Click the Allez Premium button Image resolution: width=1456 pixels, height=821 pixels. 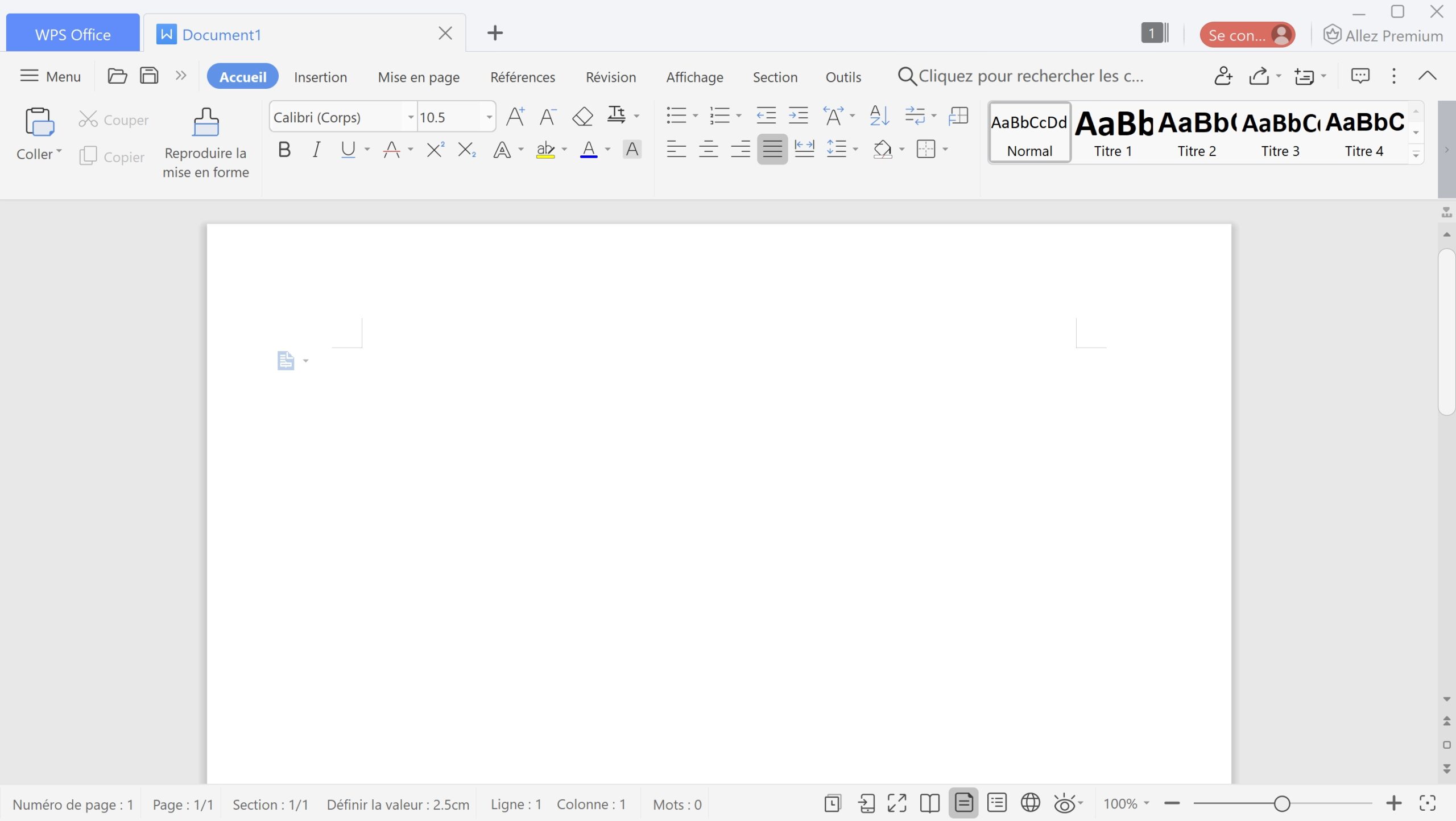[x=1383, y=35]
